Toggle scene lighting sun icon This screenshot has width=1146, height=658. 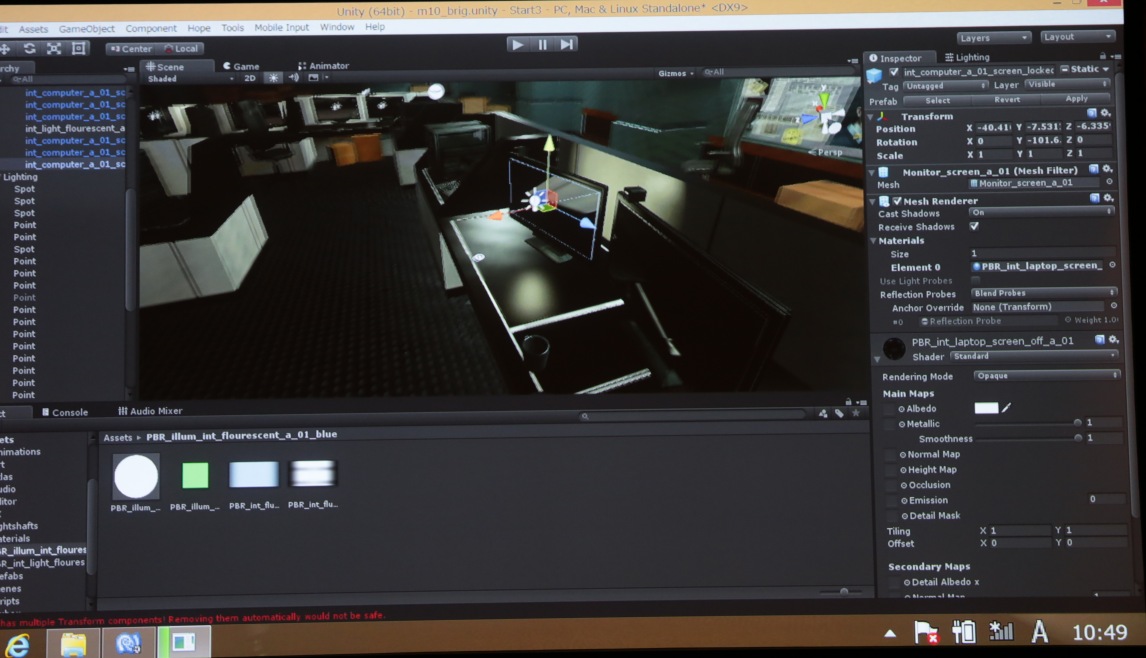[273, 78]
